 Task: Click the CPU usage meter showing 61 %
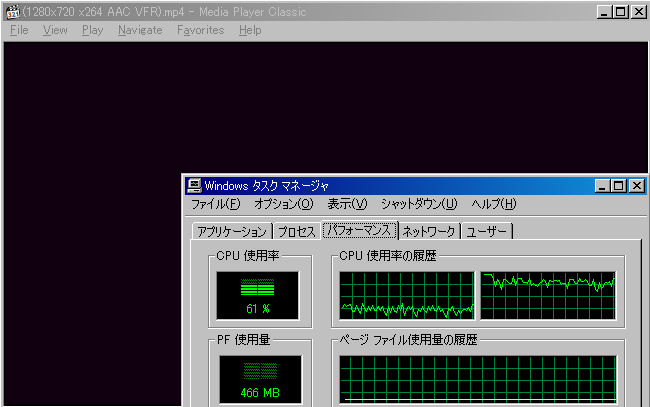(x=257, y=296)
